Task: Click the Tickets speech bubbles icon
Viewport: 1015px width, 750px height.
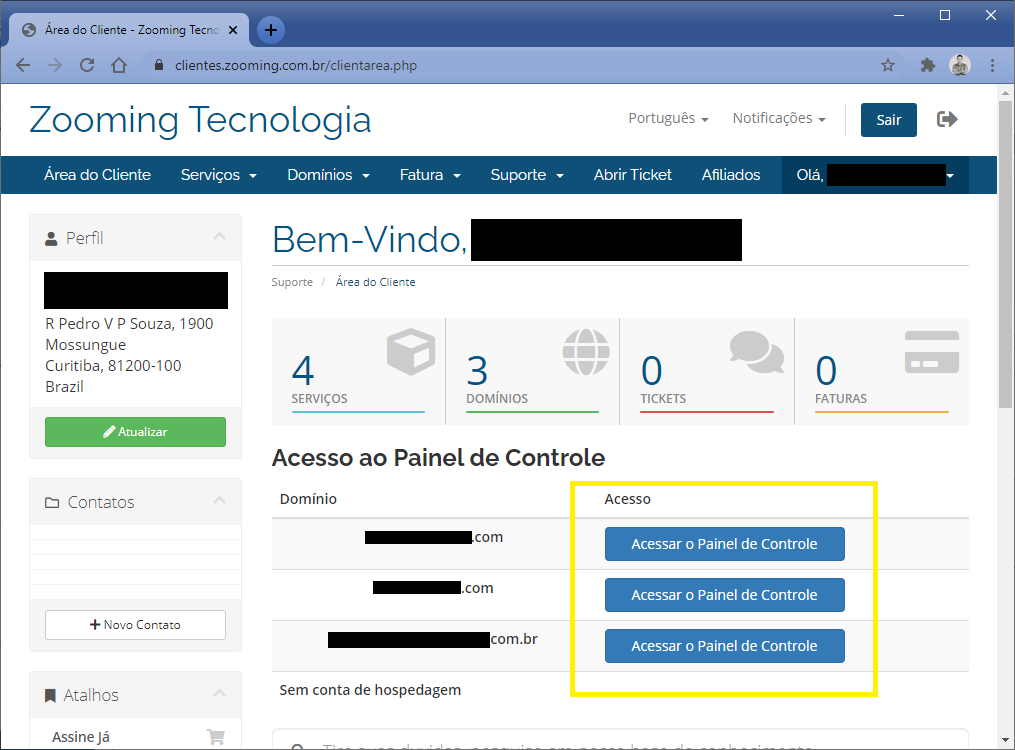Action: (757, 352)
